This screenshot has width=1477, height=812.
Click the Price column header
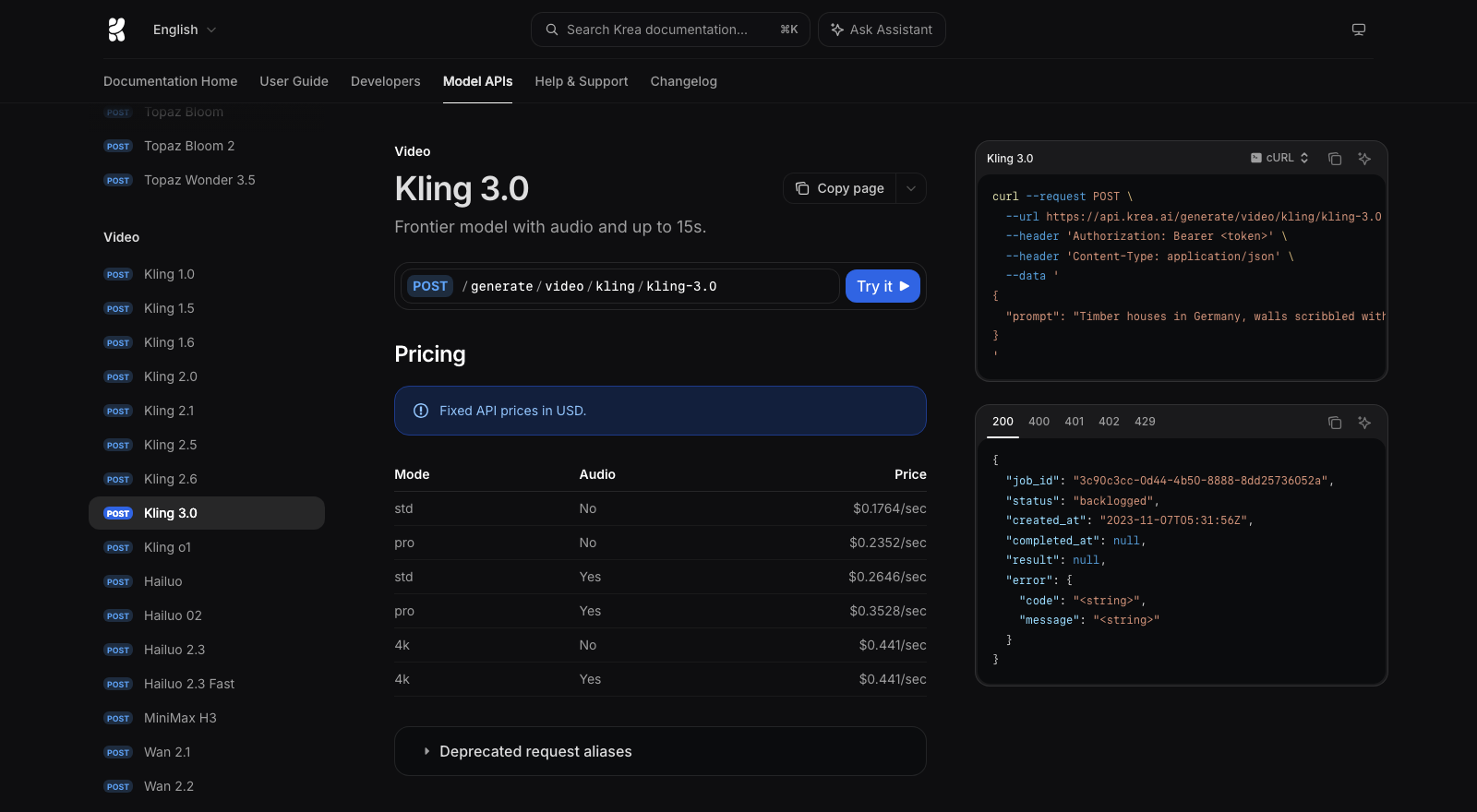tap(910, 474)
